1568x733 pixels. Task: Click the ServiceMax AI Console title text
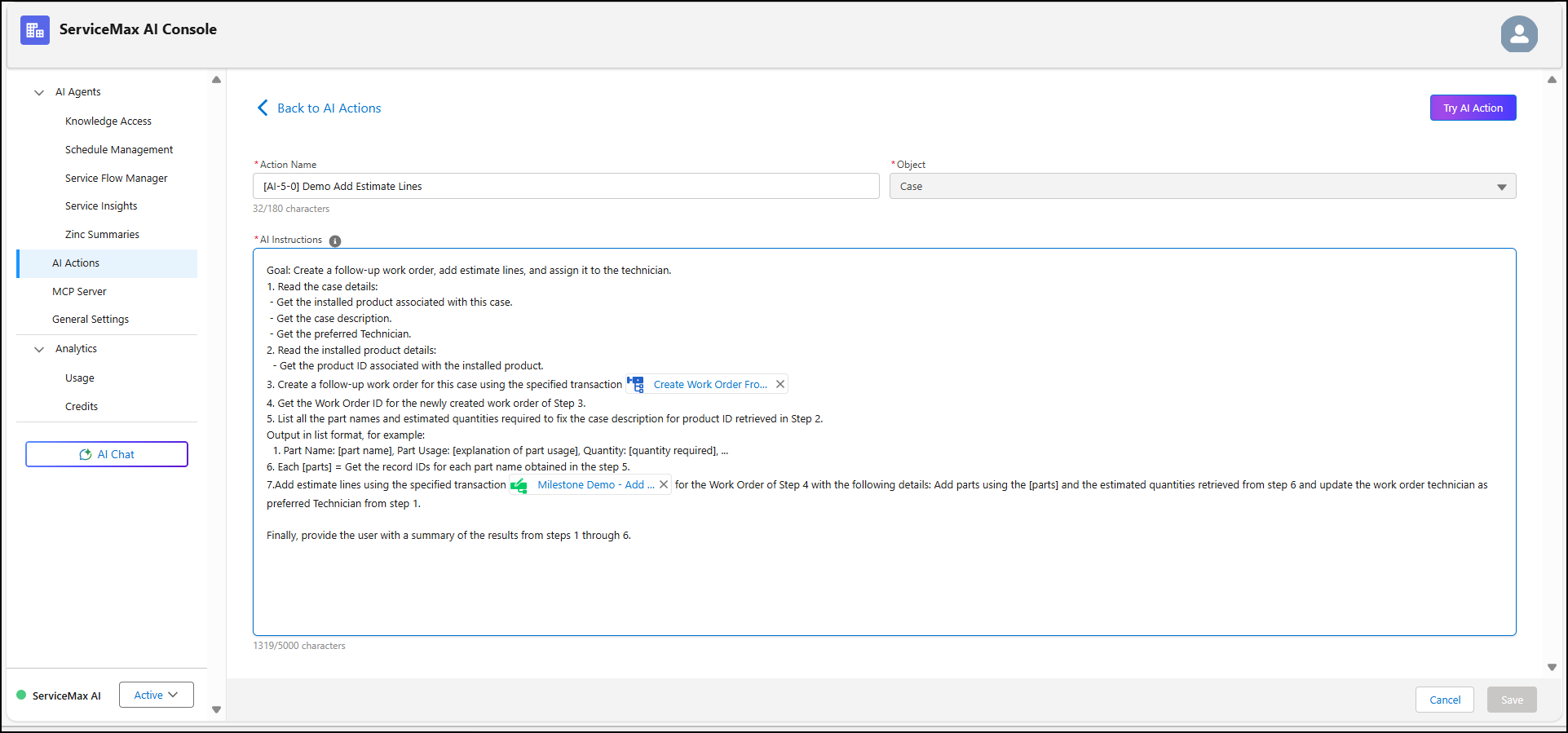(x=138, y=29)
